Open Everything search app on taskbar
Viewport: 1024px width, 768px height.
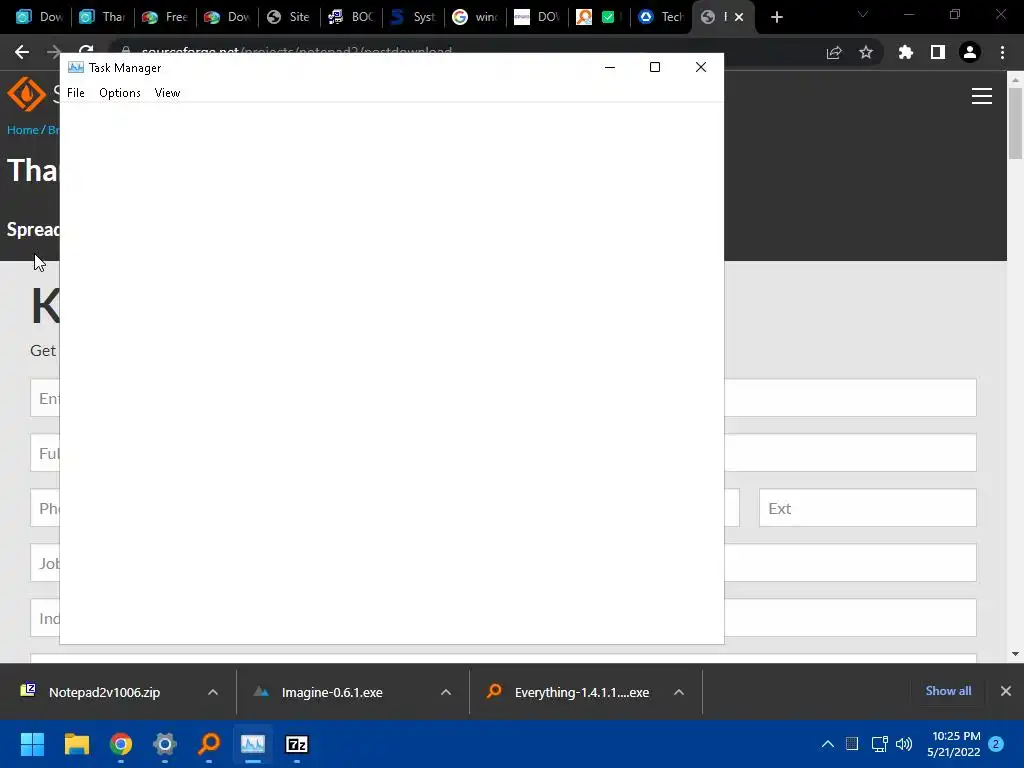point(209,744)
